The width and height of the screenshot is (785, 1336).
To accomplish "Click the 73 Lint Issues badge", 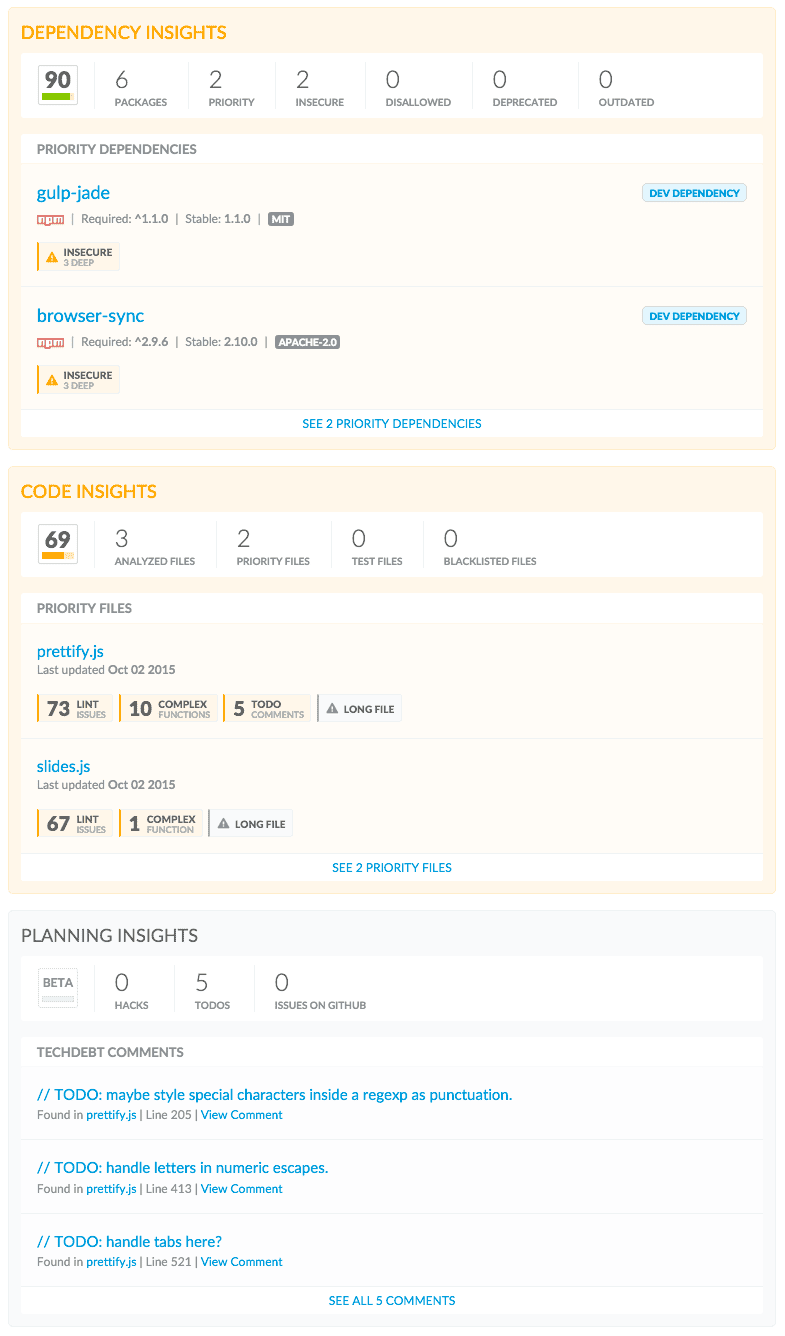I will coord(75,709).
